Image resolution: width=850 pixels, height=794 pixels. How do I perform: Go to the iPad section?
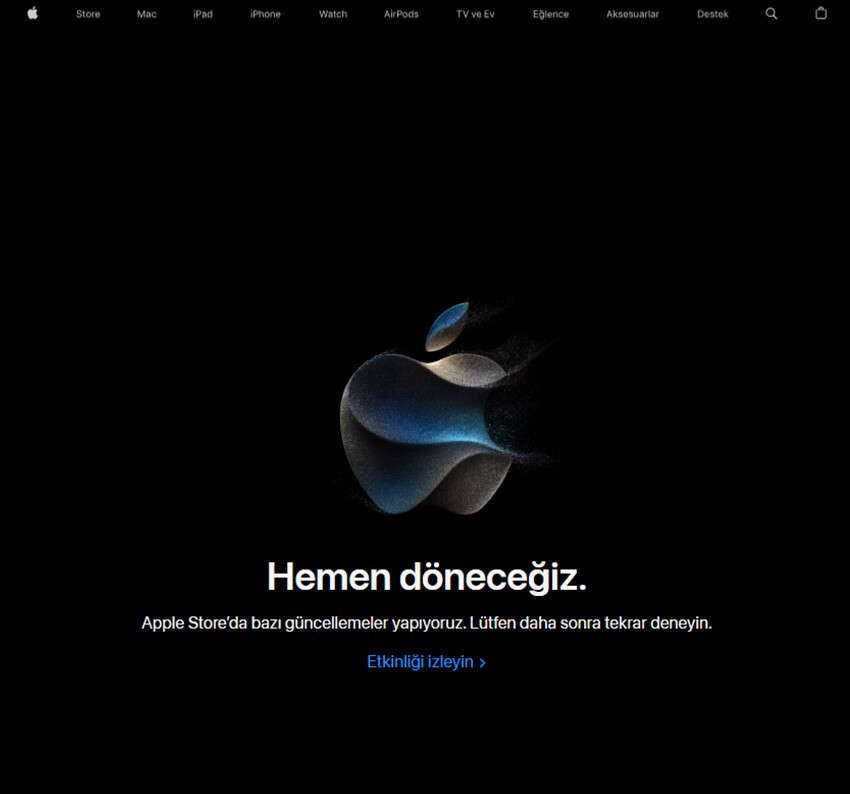point(203,14)
